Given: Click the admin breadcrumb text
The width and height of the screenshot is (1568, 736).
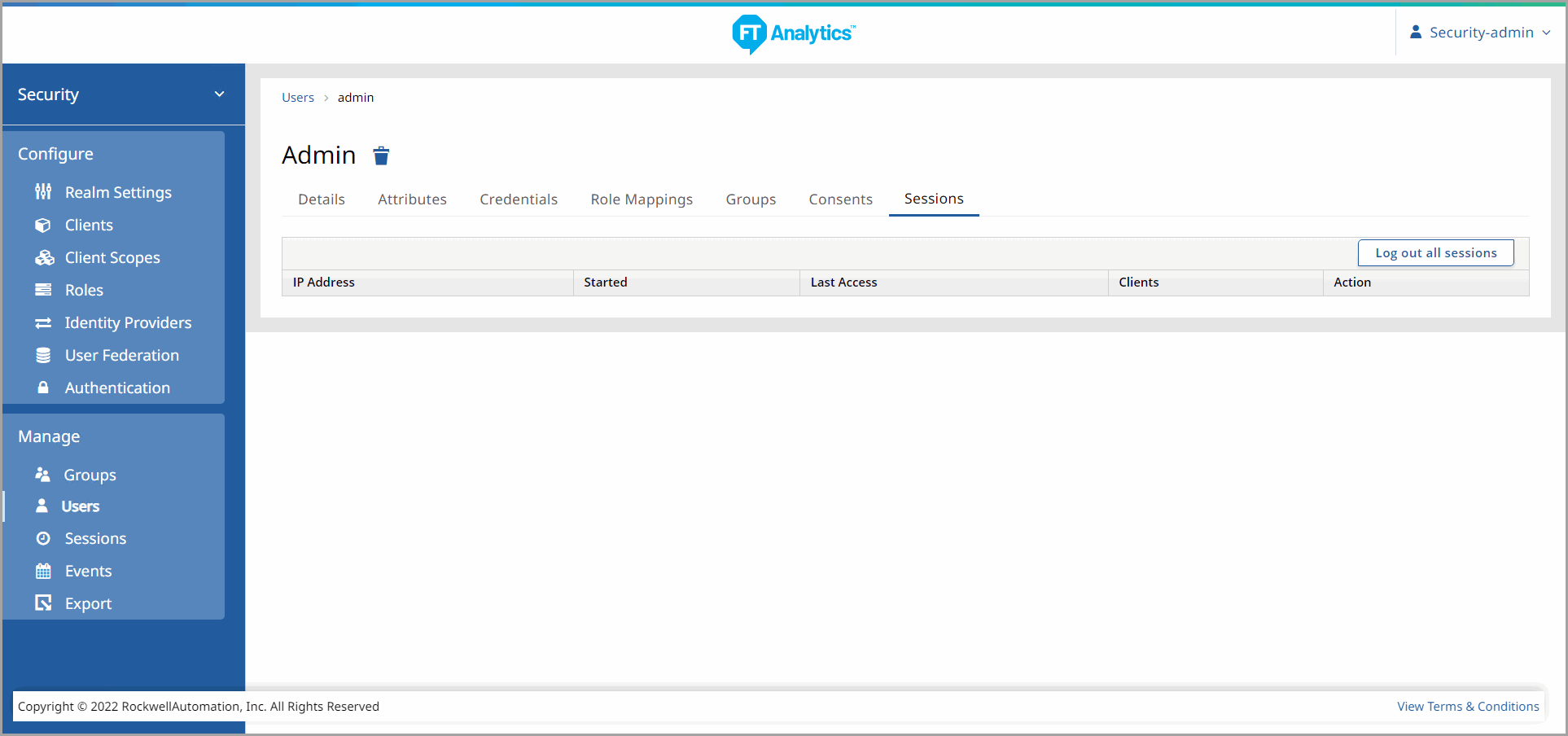Looking at the screenshot, I should coord(356,98).
